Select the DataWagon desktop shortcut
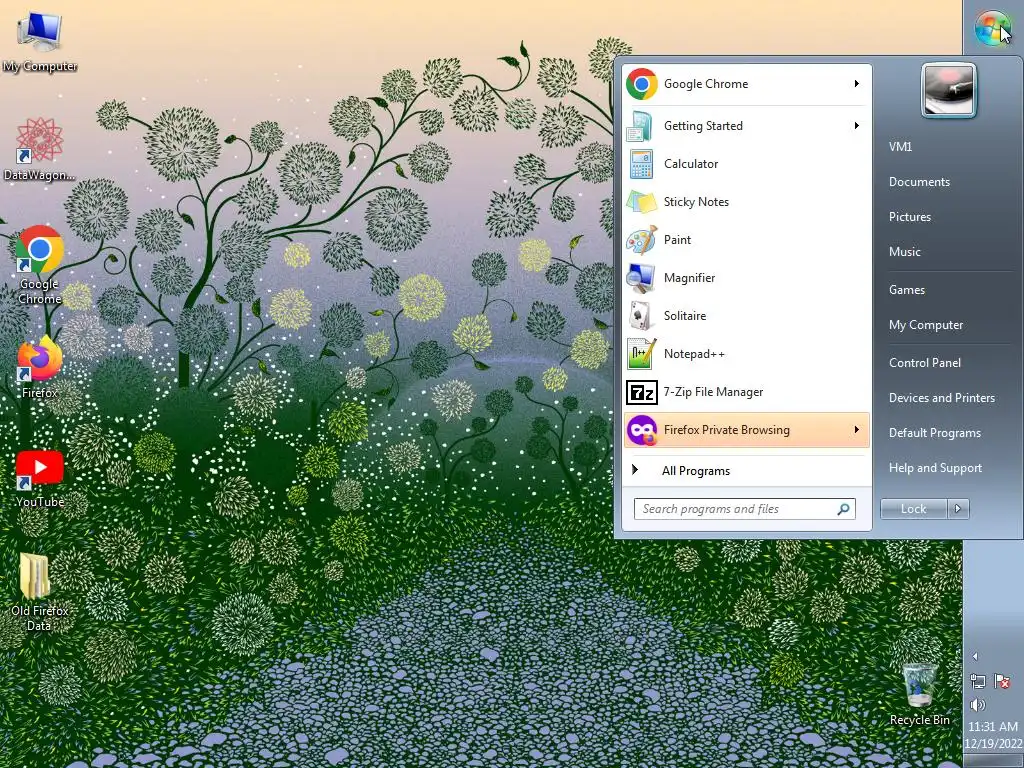Image resolution: width=1024 pixels, height=768 pixels. 39,149
